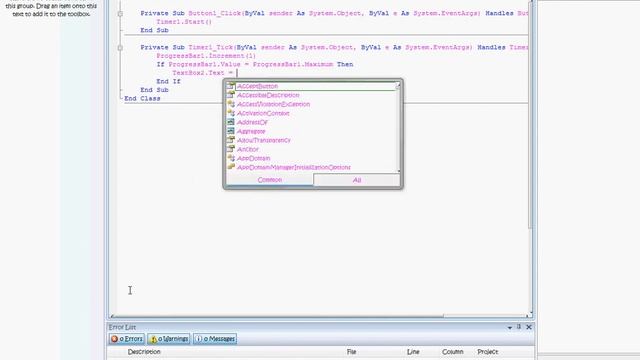Pick AccessViolationException in the suggestion list

273,104
